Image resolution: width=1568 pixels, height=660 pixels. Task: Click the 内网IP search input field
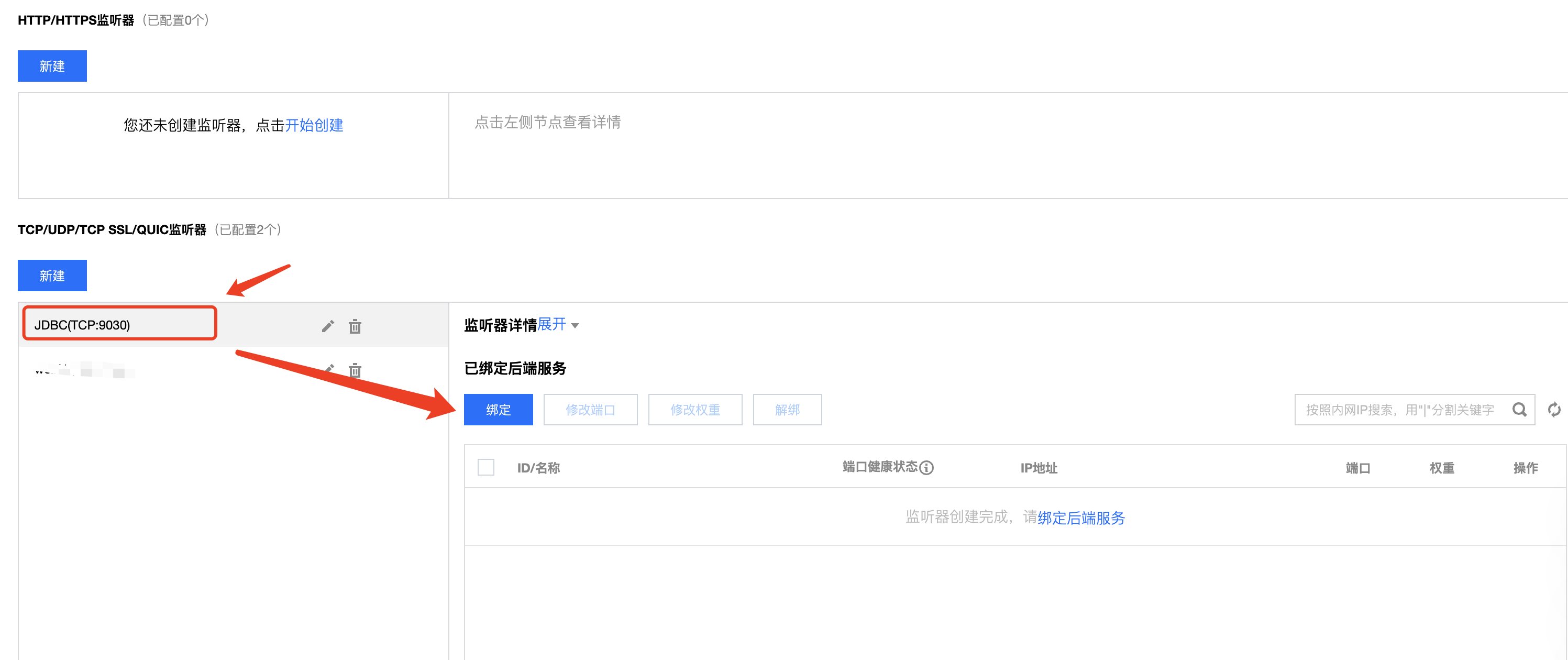1400,410
